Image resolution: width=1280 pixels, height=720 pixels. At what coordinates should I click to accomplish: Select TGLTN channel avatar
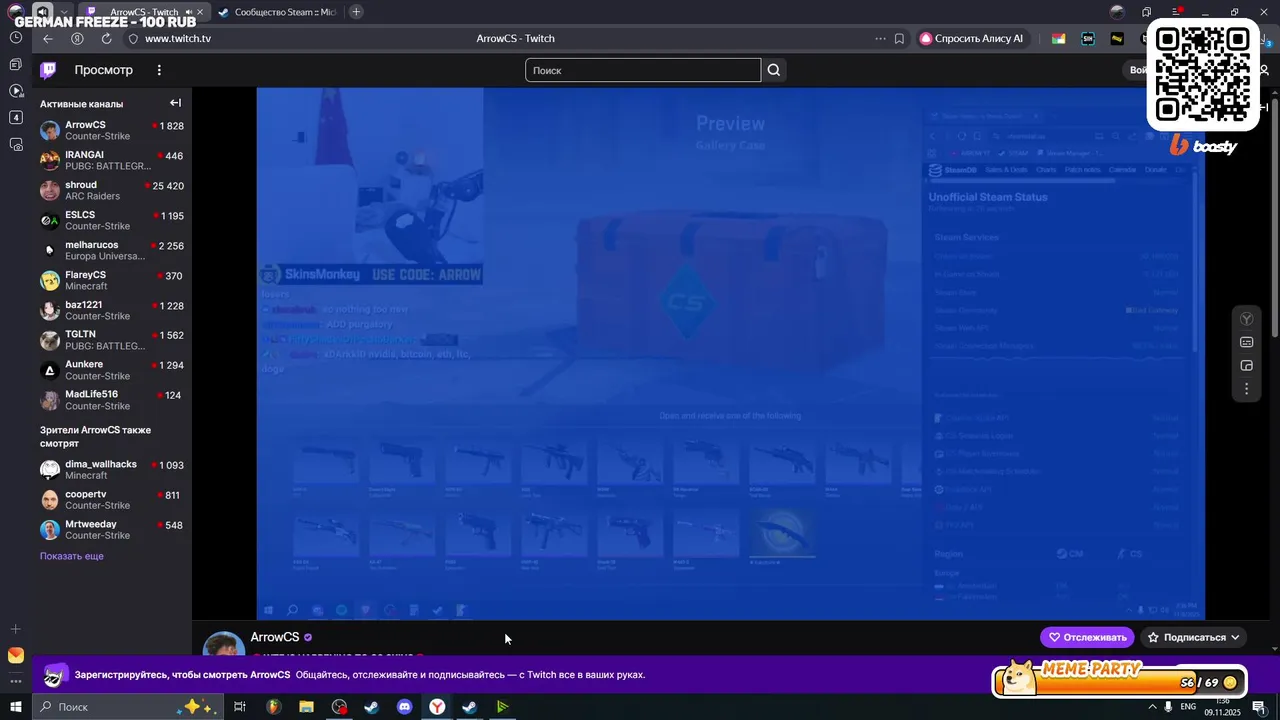50,340
